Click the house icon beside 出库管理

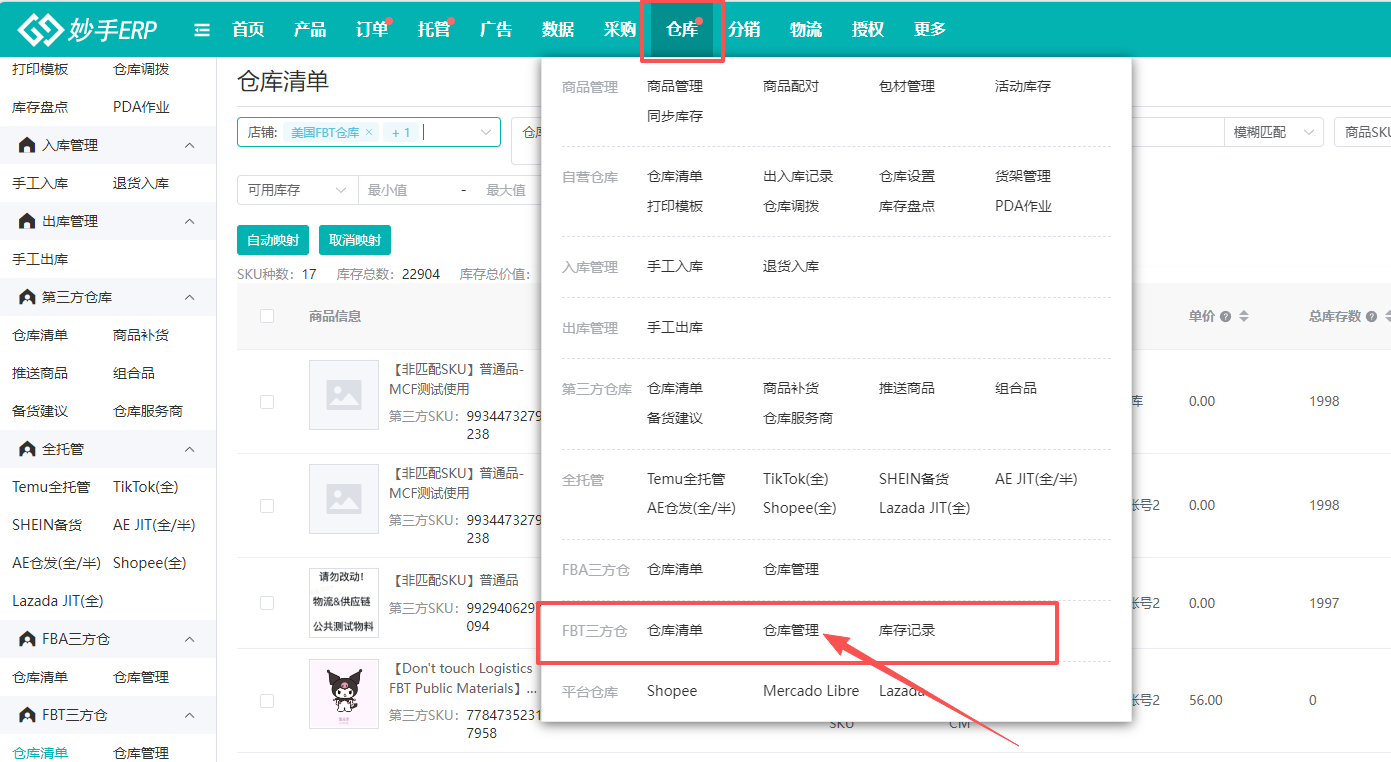pos(27,222)
